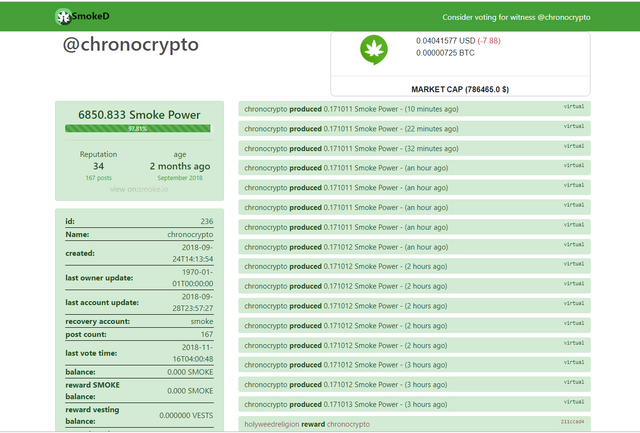Click the 6850.833 Smoke Power heading
The image size is (640, 433).
139,115
